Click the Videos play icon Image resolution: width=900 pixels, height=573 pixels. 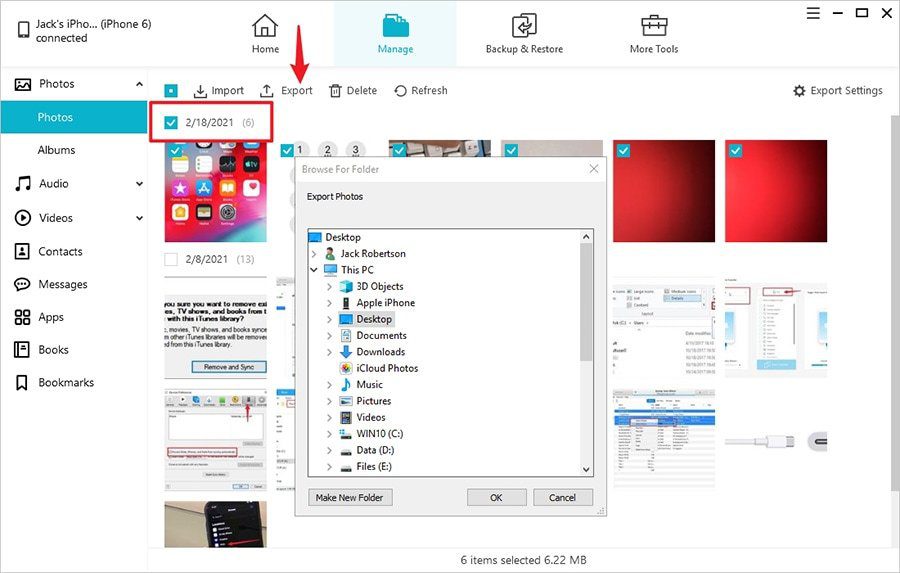tap(23, 218)
